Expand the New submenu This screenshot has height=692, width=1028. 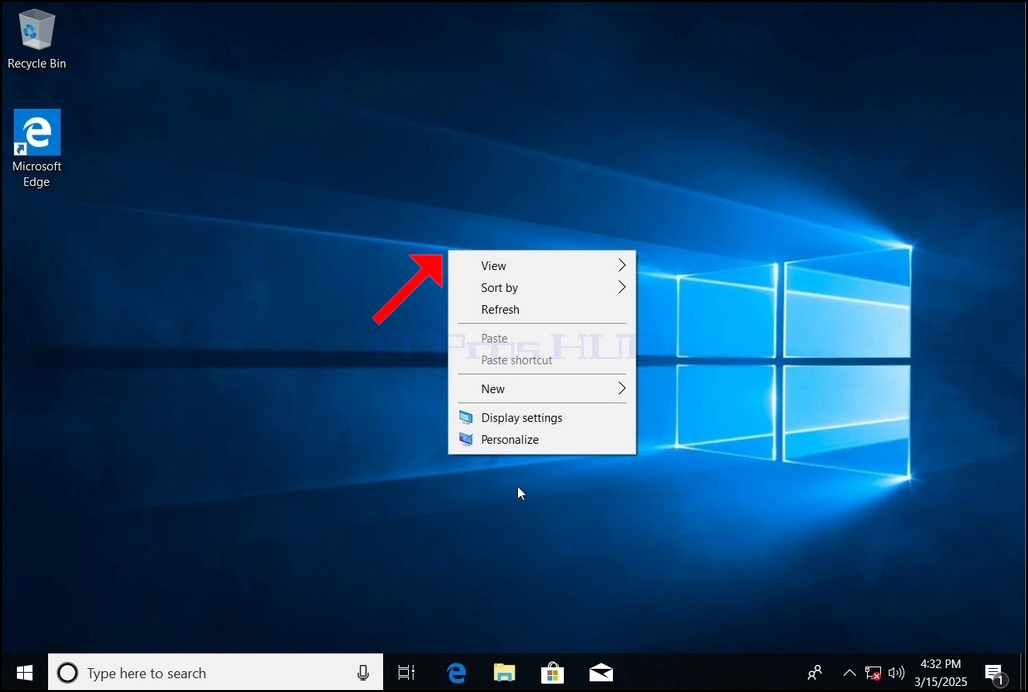(x=542, y=389)
